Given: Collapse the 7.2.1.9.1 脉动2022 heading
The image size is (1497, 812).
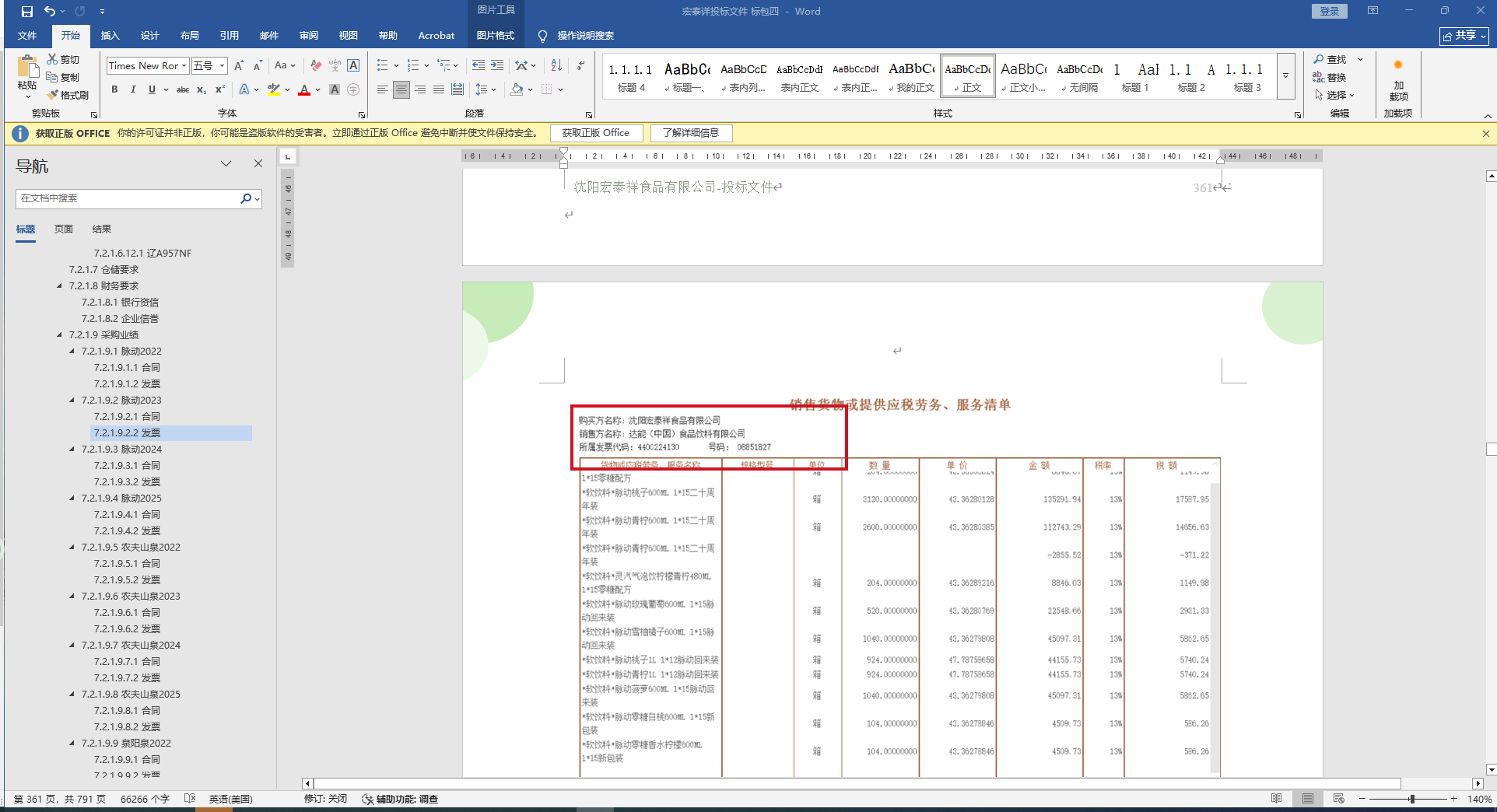Looking at the screenshot, I should click(x=72, y=352).
